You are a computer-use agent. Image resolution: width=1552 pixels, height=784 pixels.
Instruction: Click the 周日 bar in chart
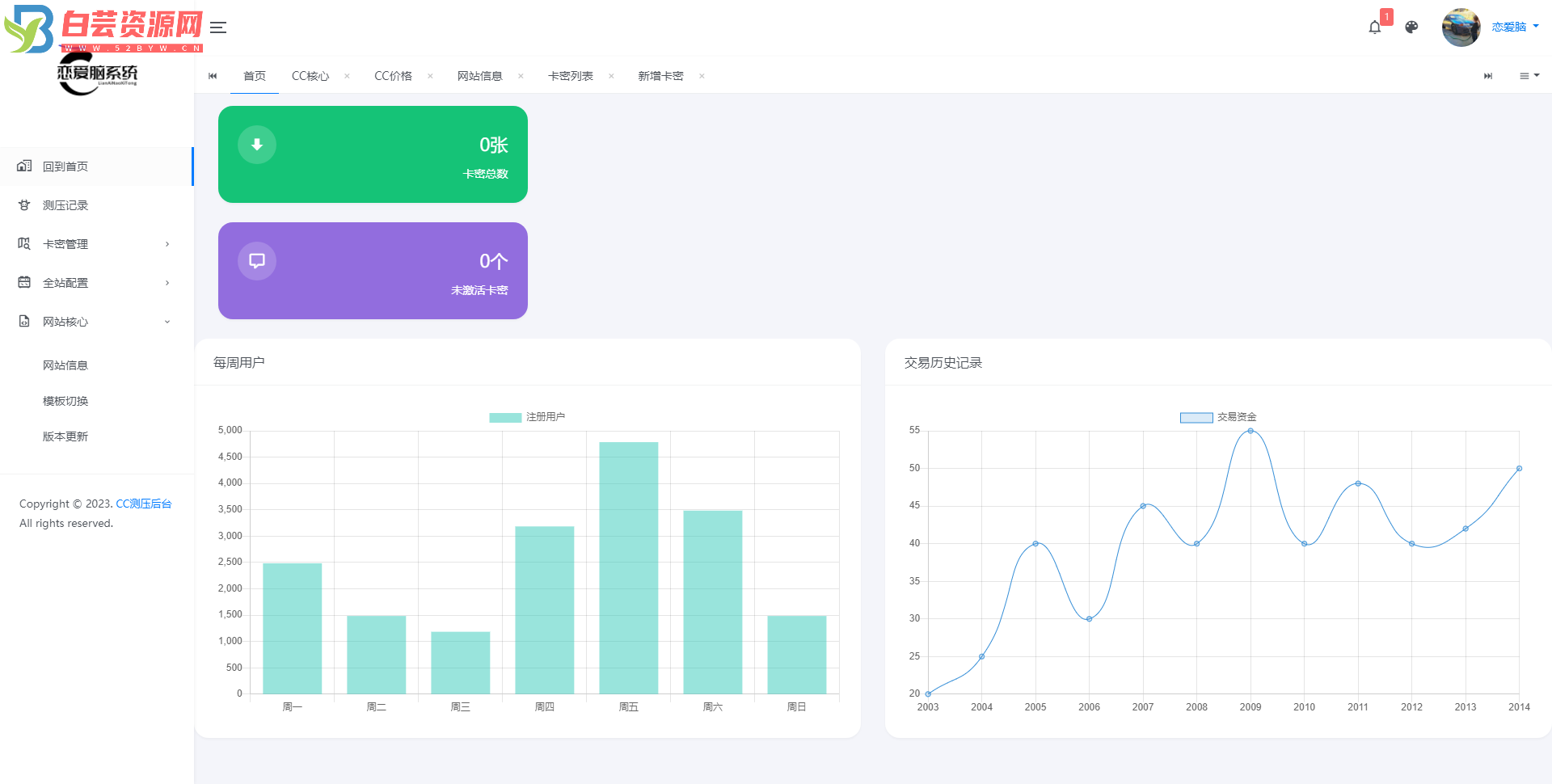coord(797,655)
